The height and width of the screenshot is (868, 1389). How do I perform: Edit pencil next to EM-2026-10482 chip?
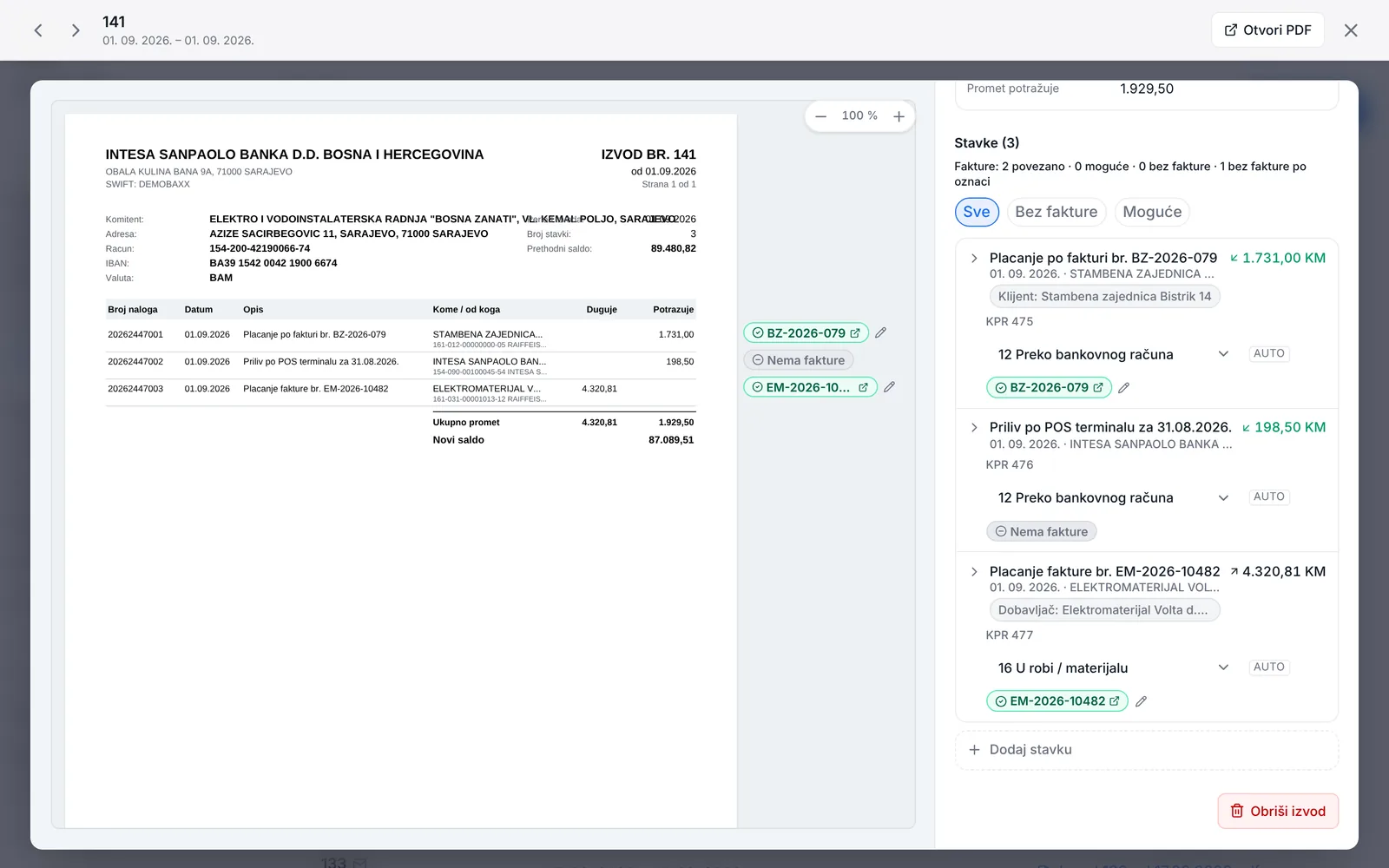[x=1141, y=701]
